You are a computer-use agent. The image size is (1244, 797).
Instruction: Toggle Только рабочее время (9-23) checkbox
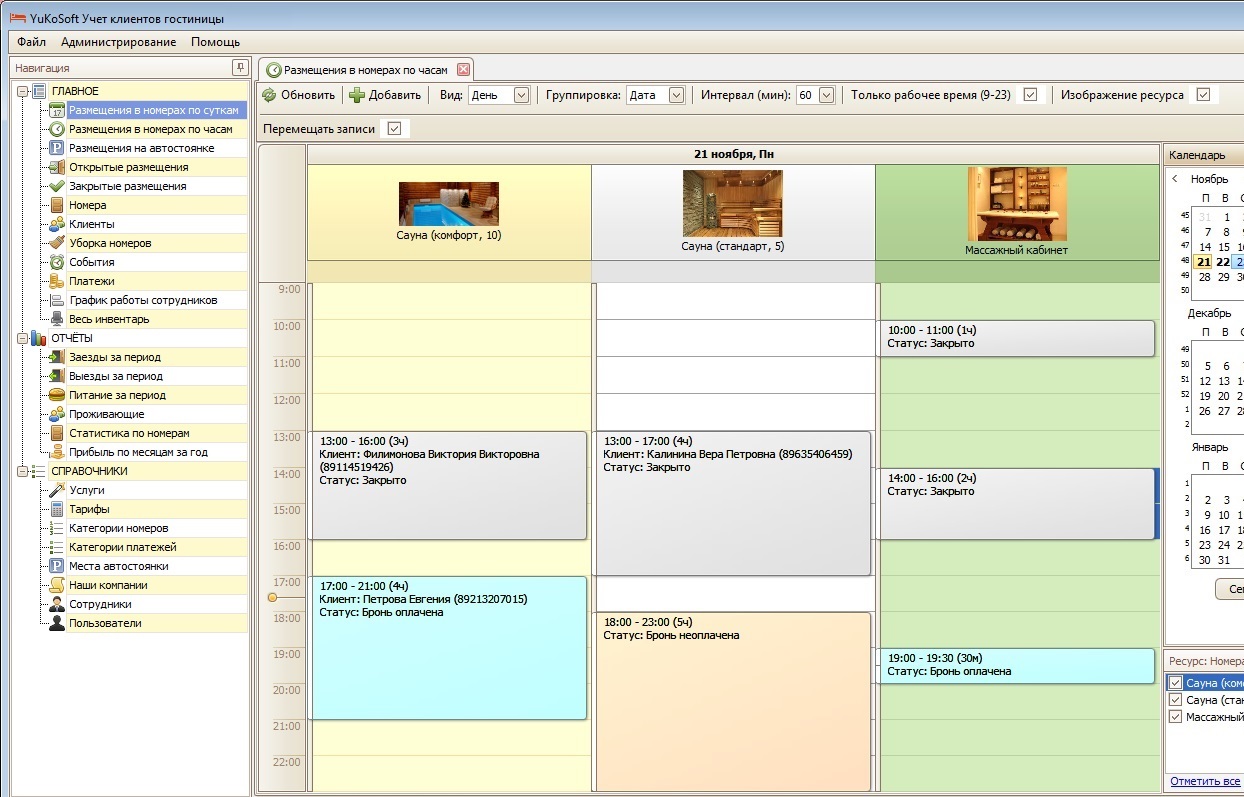(x=1031, y=95)
